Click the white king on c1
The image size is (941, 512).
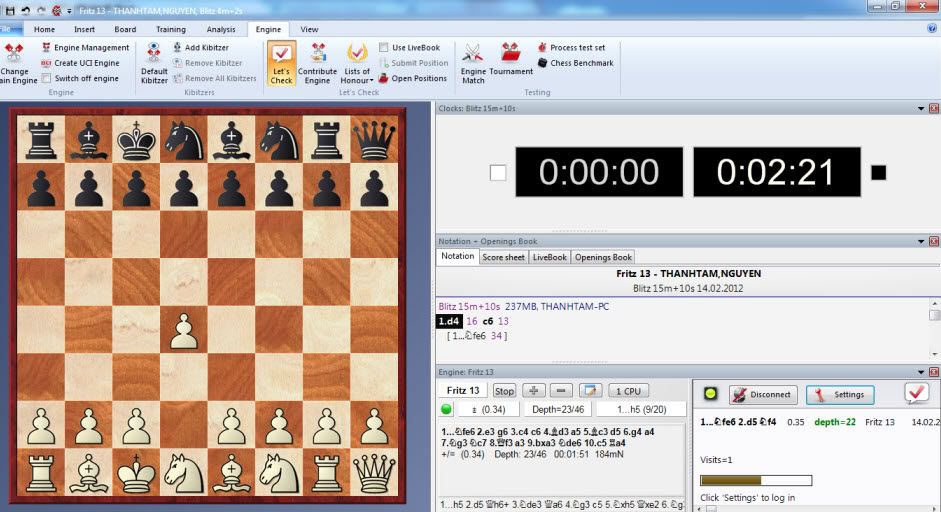click(136, 472)
